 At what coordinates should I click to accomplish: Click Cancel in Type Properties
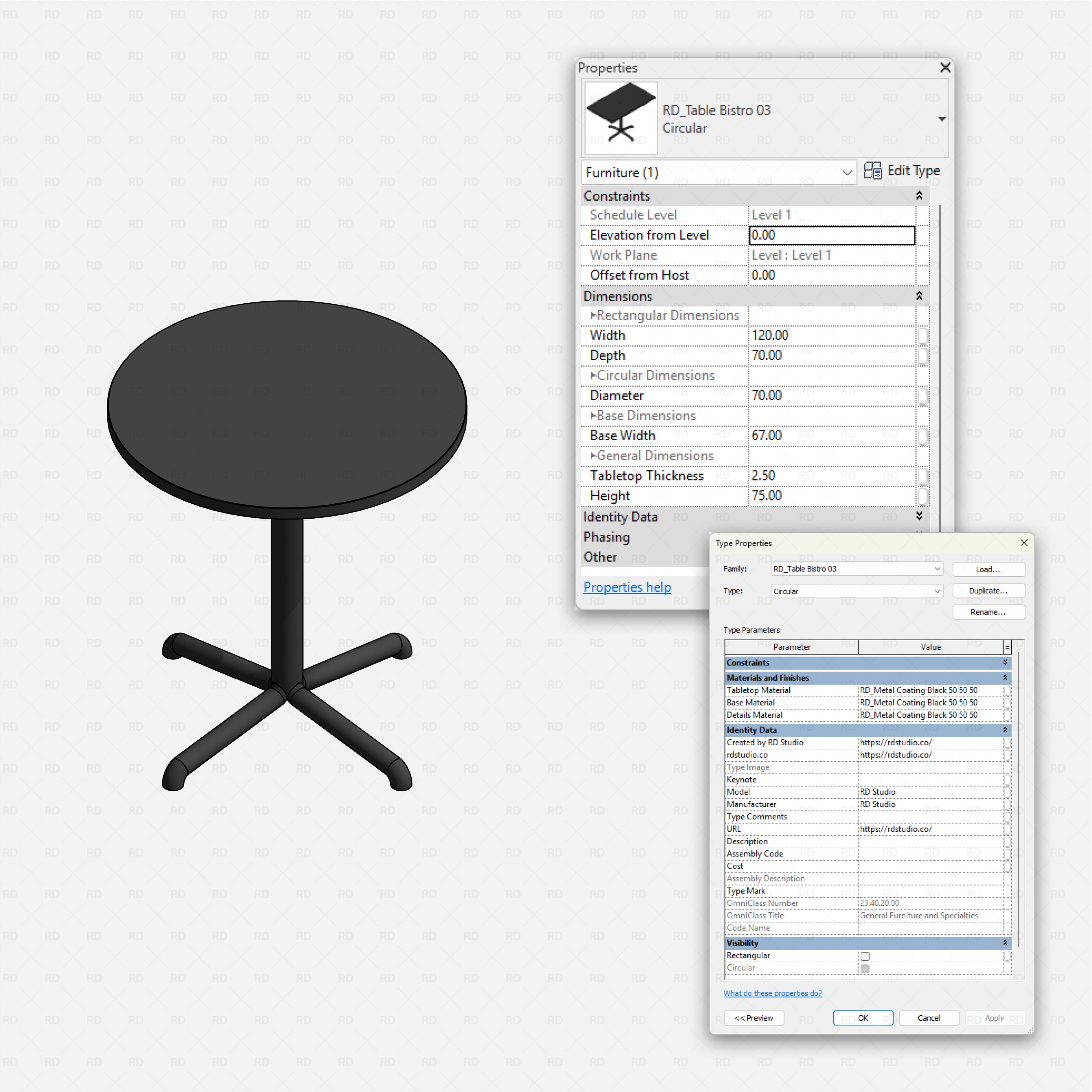coord(929,1018)
